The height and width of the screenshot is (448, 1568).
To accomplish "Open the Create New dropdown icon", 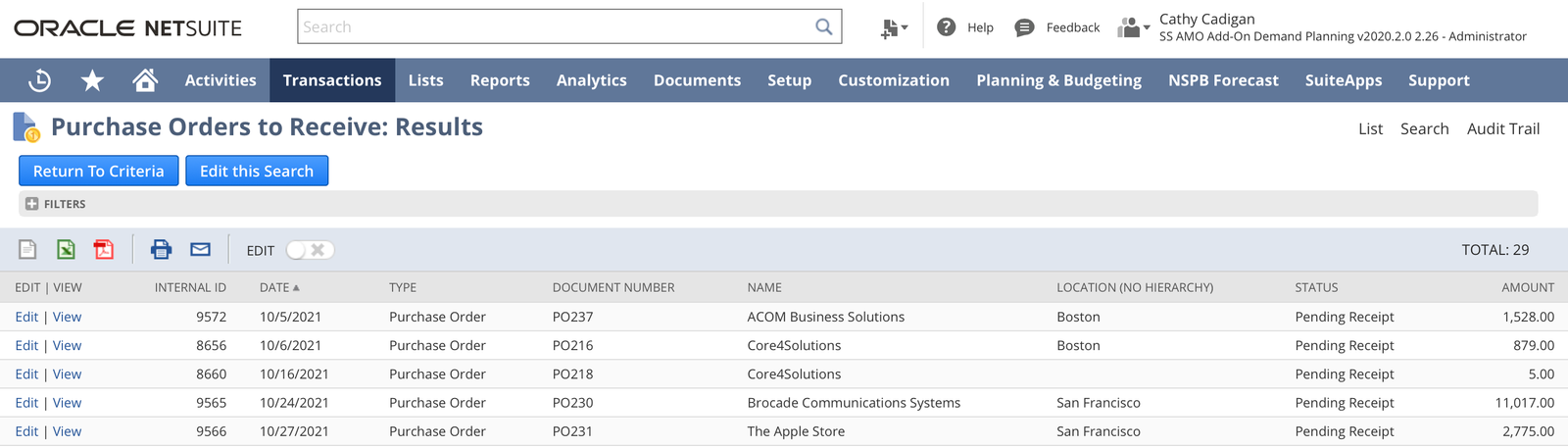I will [x=894, y=28].
